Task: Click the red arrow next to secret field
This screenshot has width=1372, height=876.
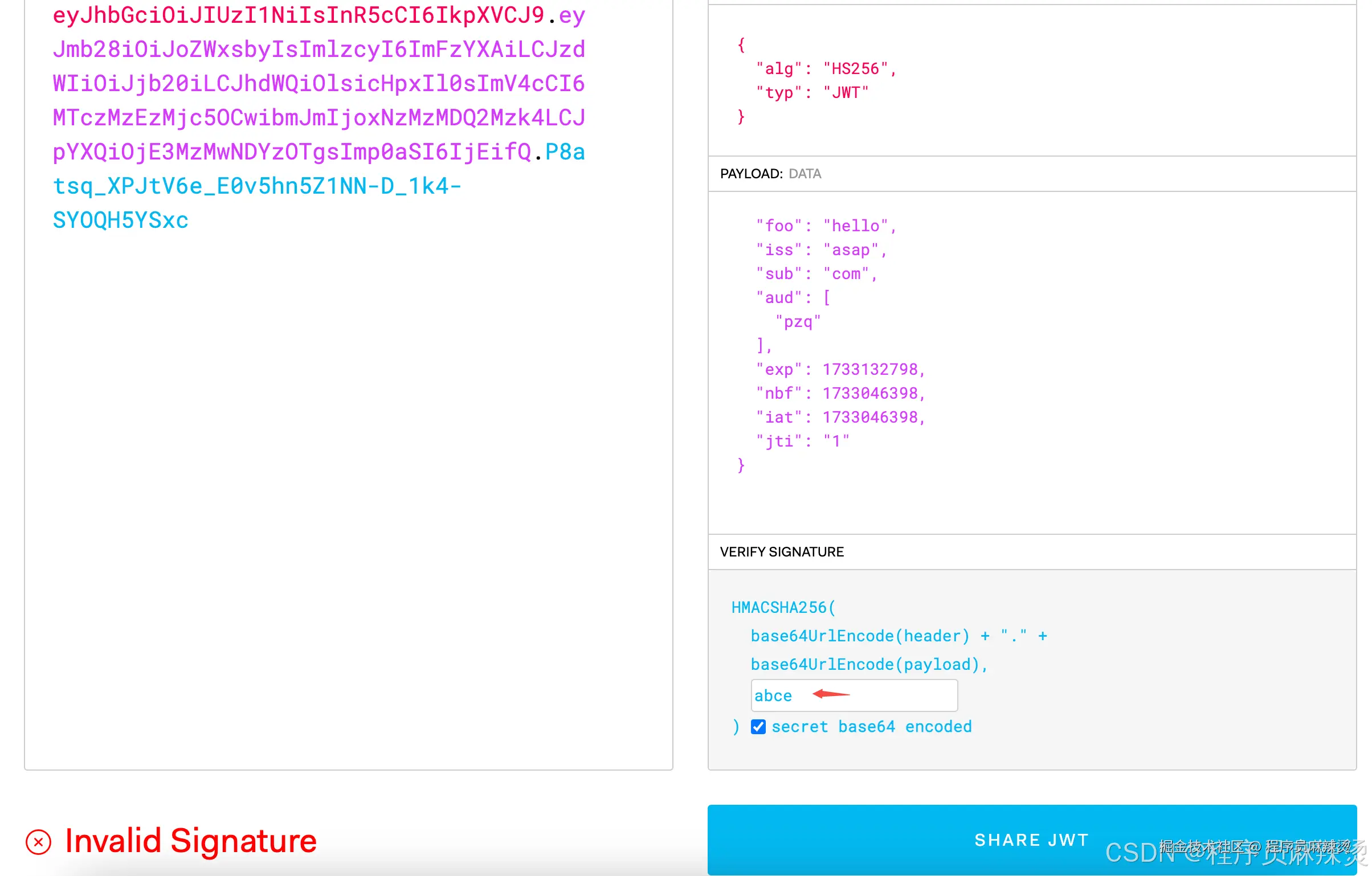Action: pos(831,694)
